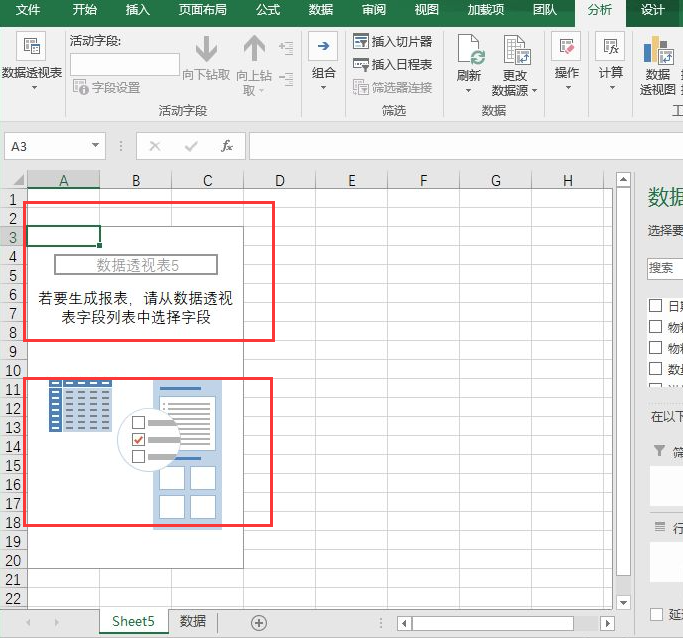Add a new sheet with plus icon
683x638 pixels.
coord(259,622)
